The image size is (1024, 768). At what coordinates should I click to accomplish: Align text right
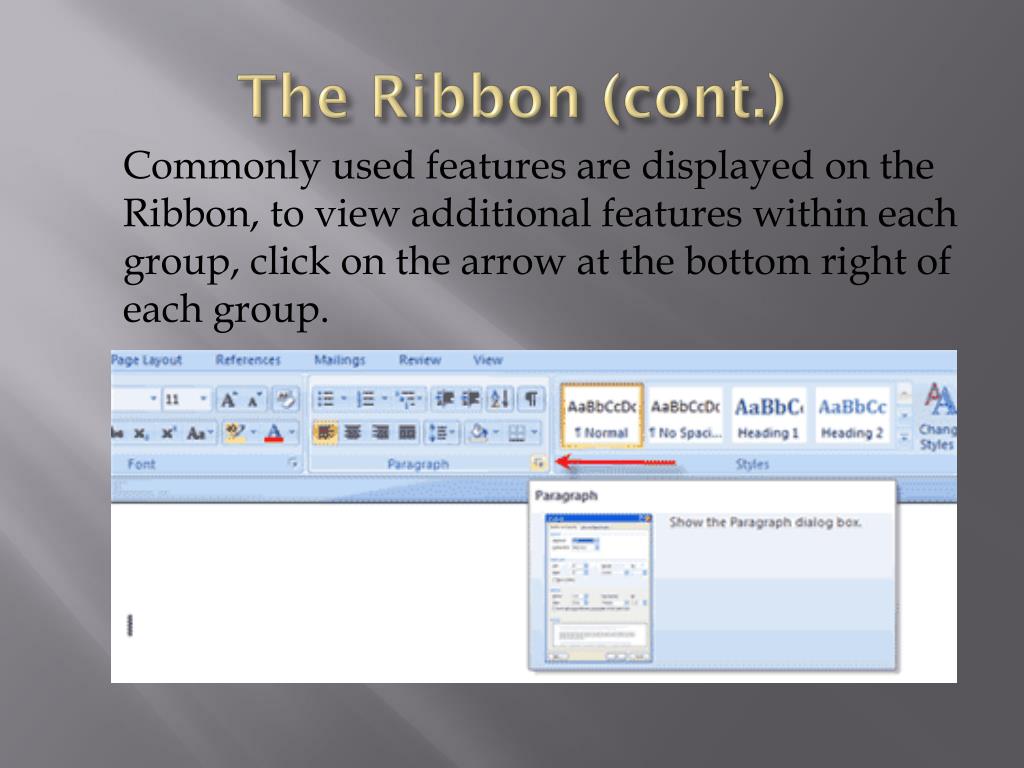point(380,432)
